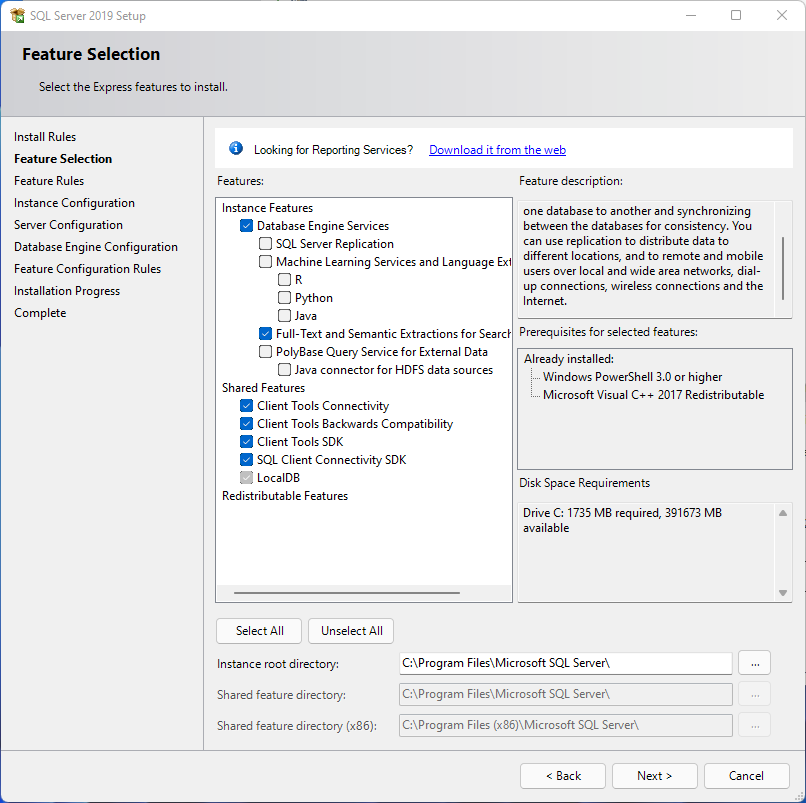Viewport: 806px width, 803px height.
Task: Select the Installation Progress step
Action: 67,291
